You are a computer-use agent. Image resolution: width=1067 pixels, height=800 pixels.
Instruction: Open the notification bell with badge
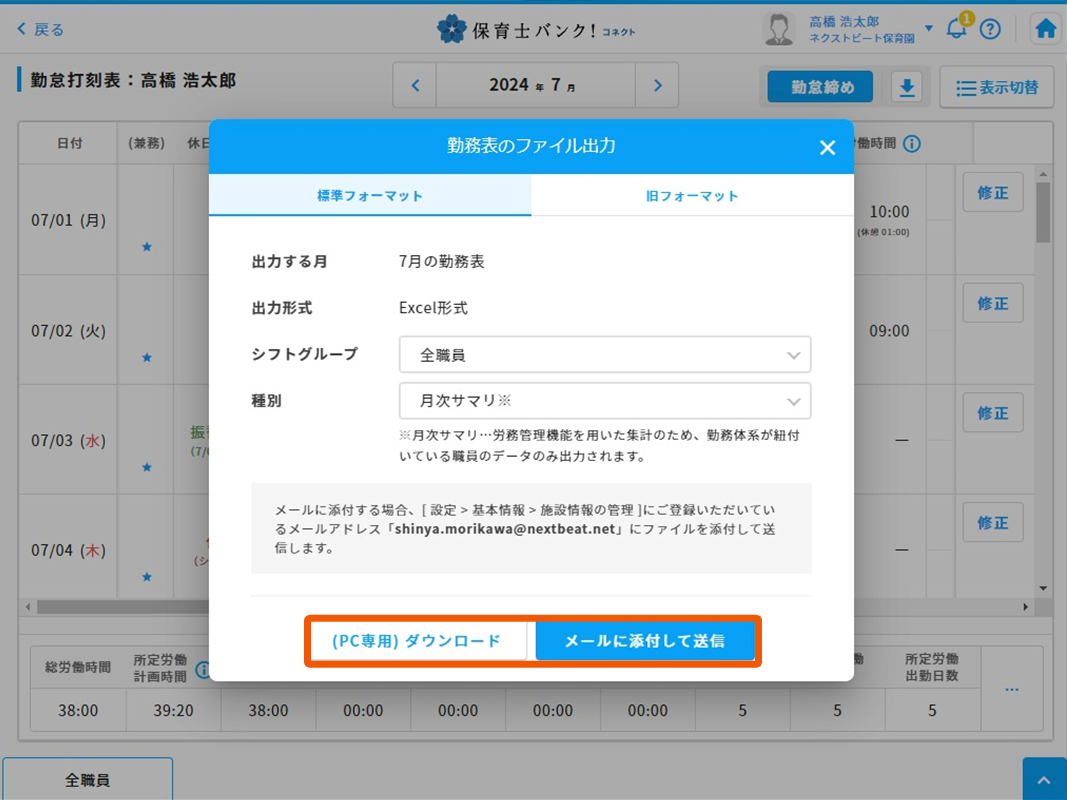[956, 28]
